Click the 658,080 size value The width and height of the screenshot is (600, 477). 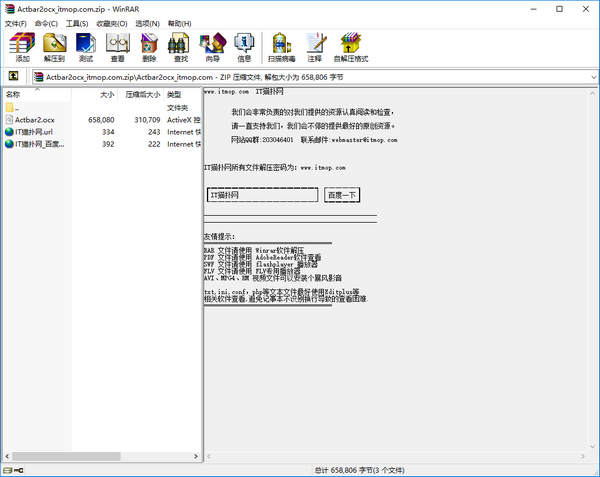pos(101,120)
